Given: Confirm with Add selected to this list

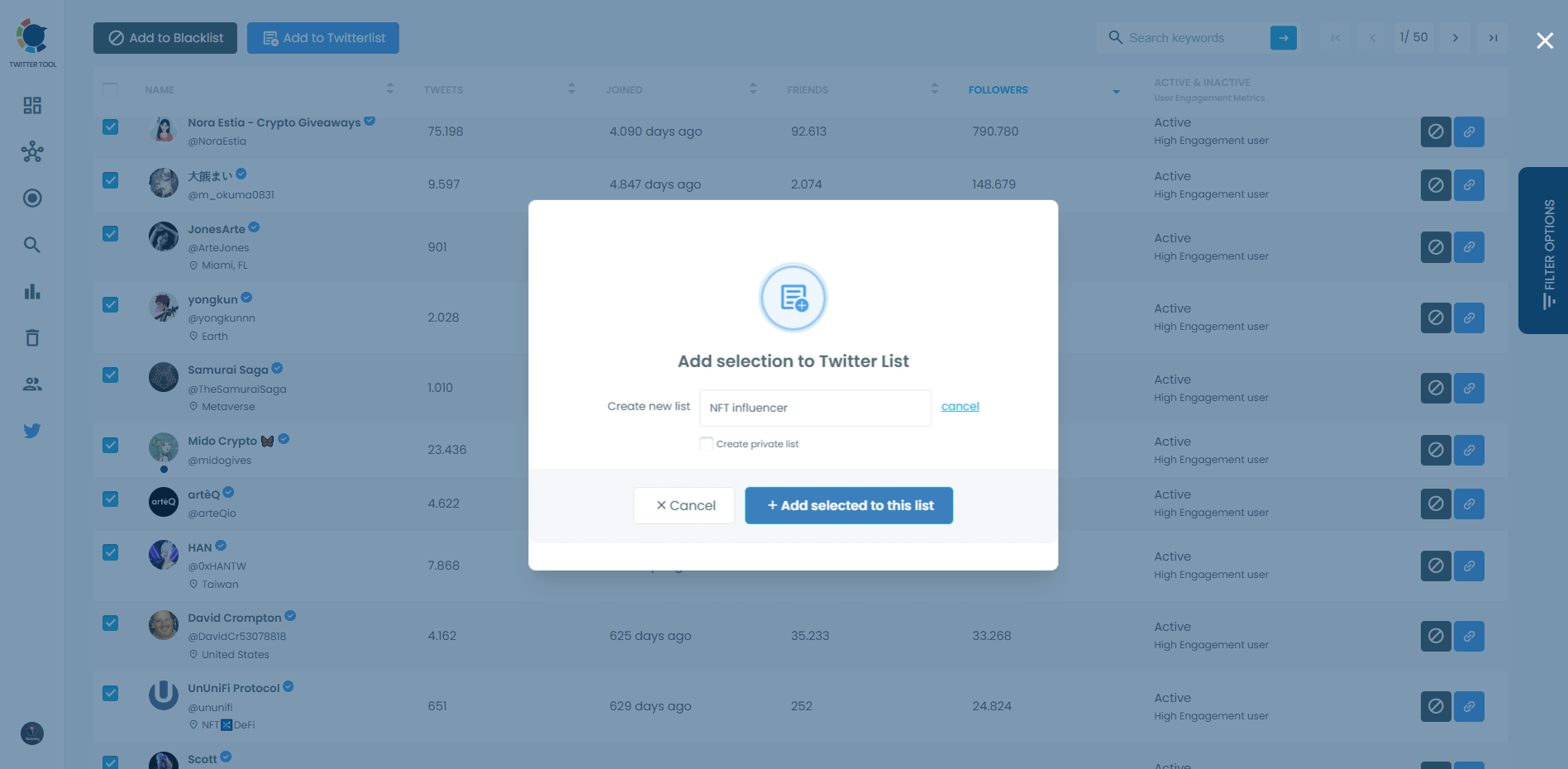Looking at the screenshot, I should coord(849,505).
